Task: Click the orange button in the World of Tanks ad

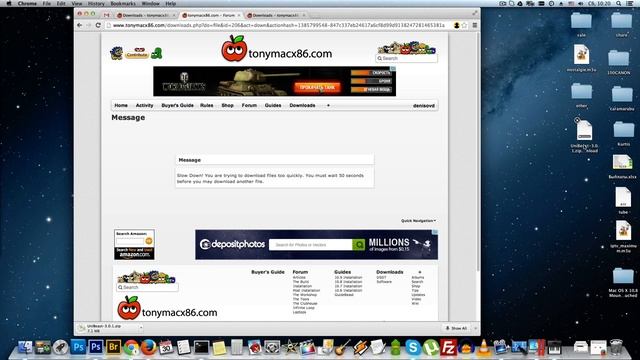Action: point(317,87)
